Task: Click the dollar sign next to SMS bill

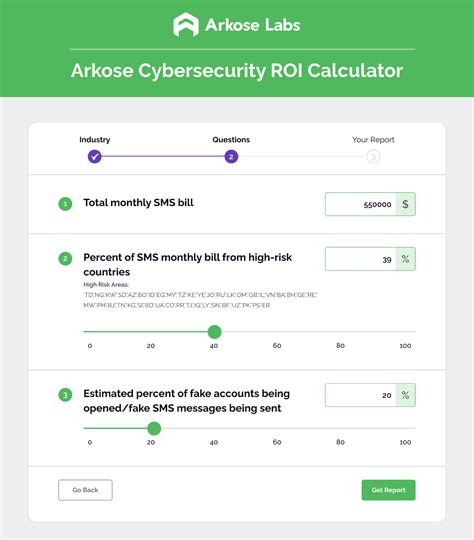Action: [405, 204]
